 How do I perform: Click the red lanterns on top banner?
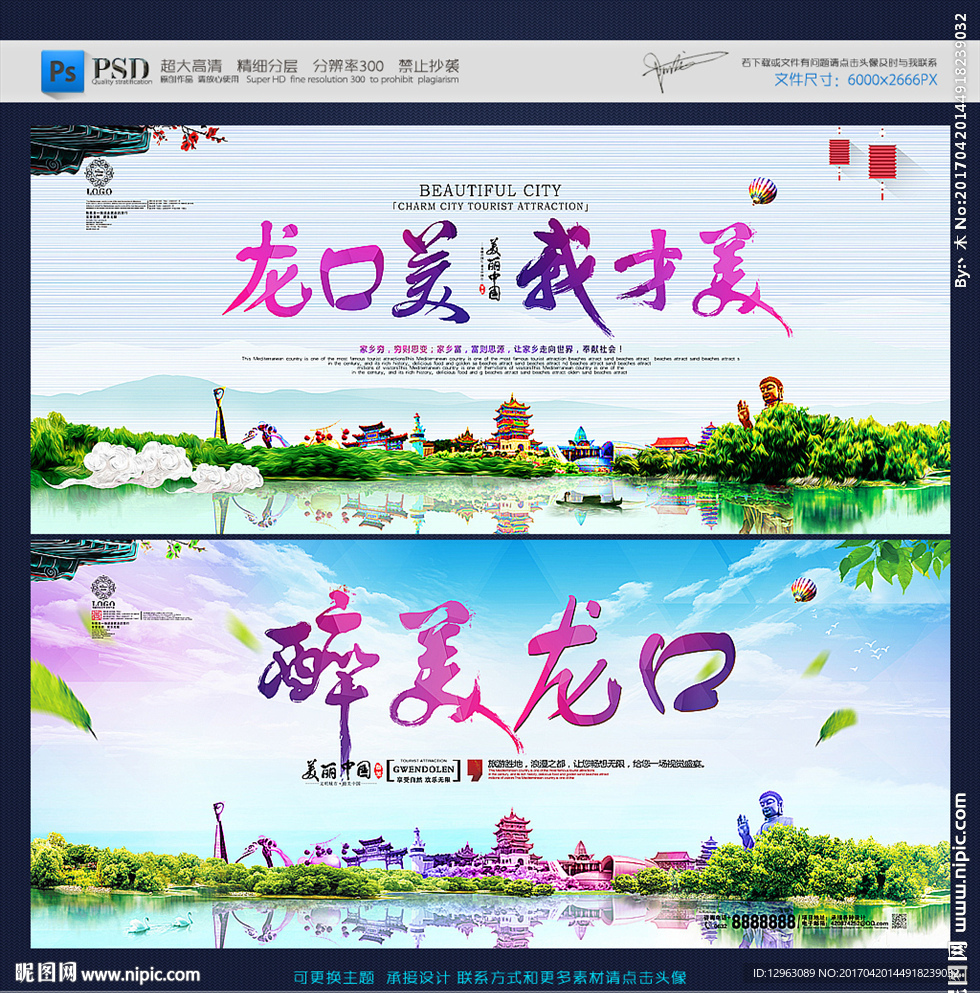click(863, 161)
